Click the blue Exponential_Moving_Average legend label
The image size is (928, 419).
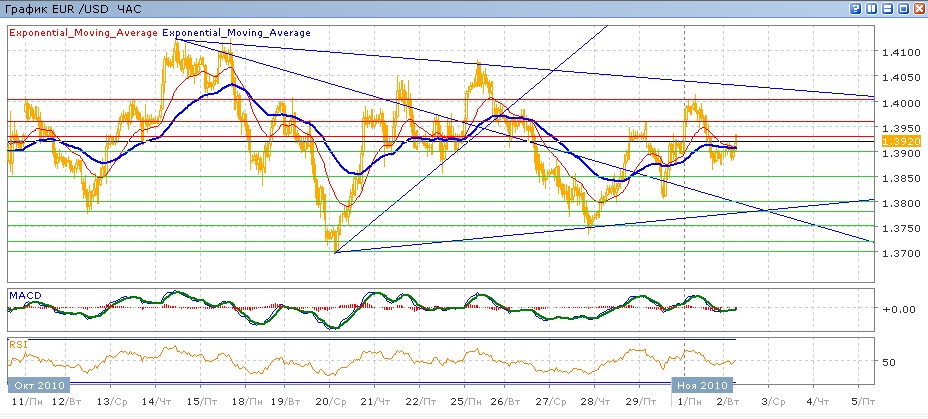pyautogui.click(x=236, y=32)
